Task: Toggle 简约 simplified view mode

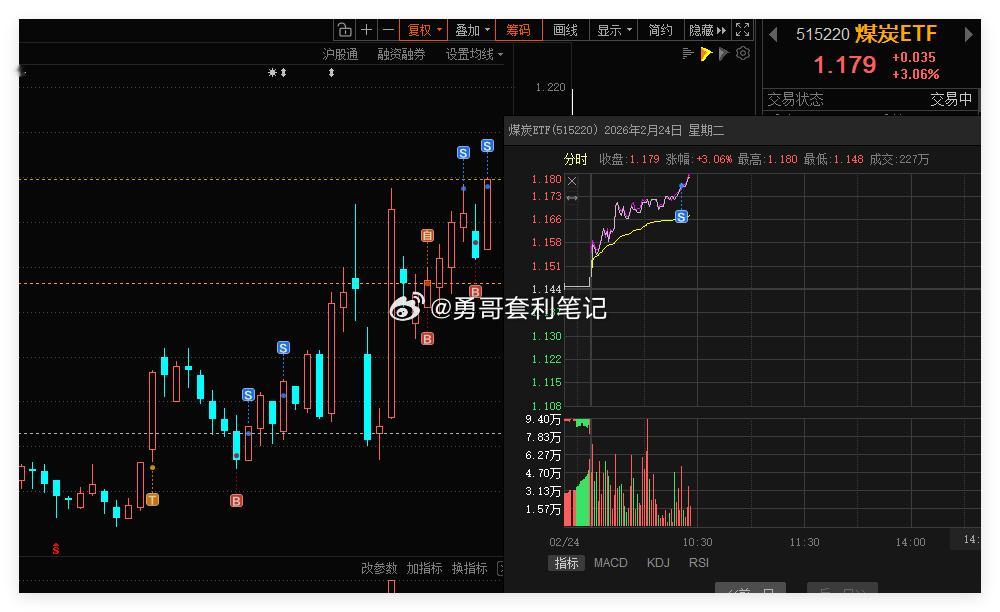Action: point(659,29)
